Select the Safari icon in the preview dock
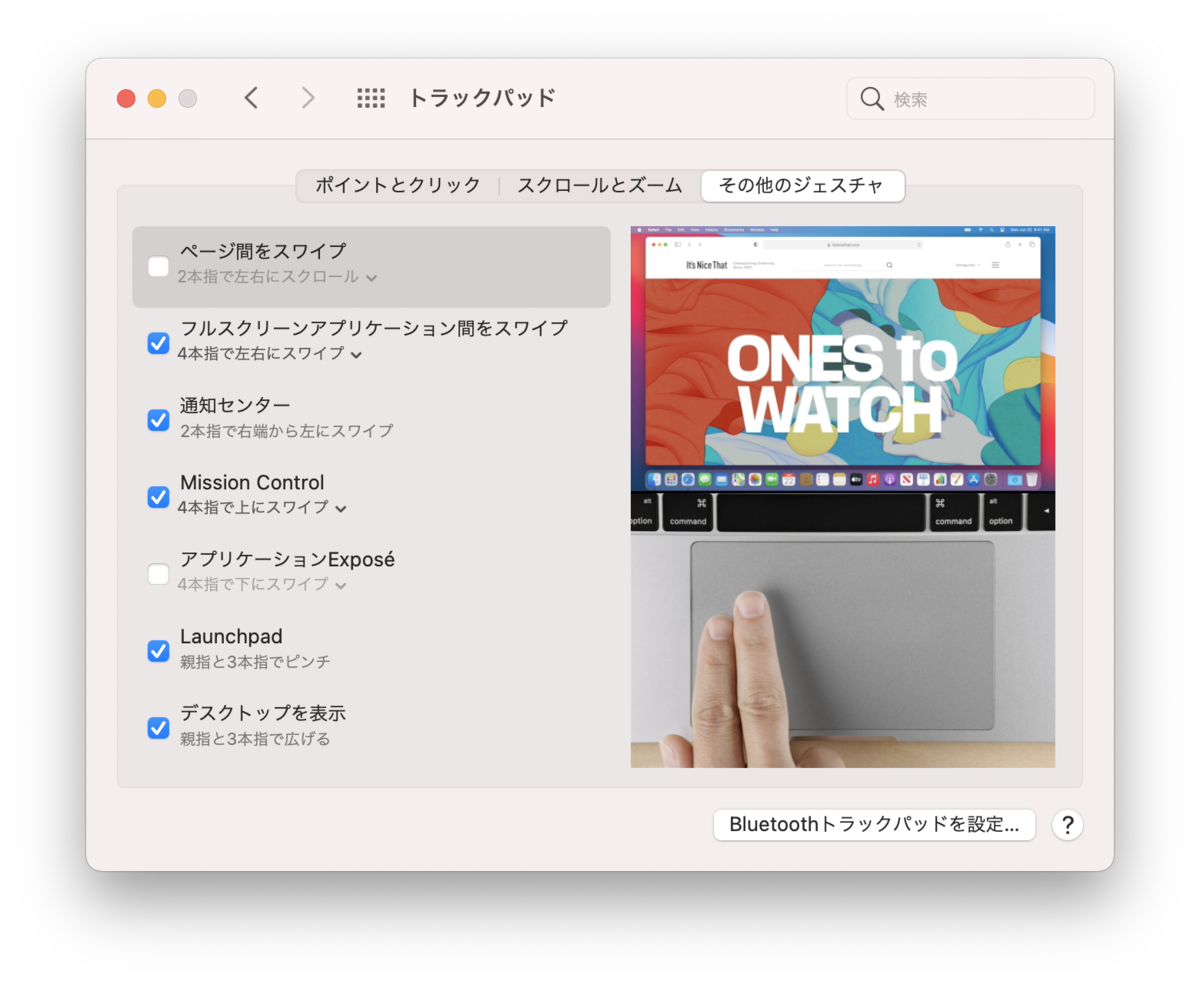The image size is (1200, 985). (686, 480)
